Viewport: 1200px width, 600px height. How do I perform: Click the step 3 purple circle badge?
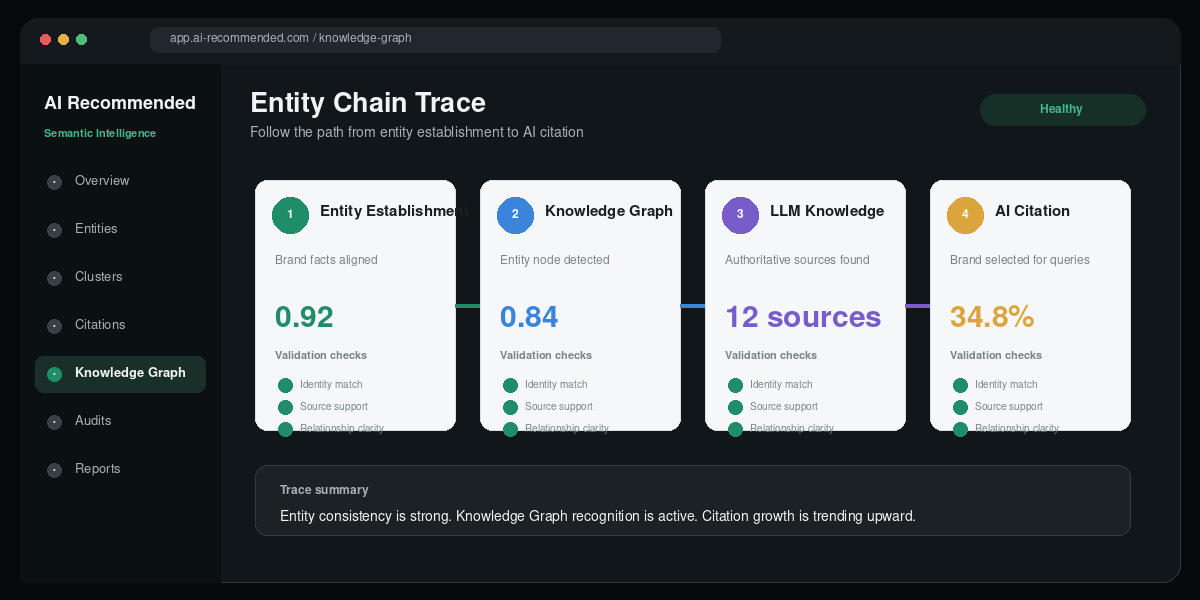tap(740, 215)
